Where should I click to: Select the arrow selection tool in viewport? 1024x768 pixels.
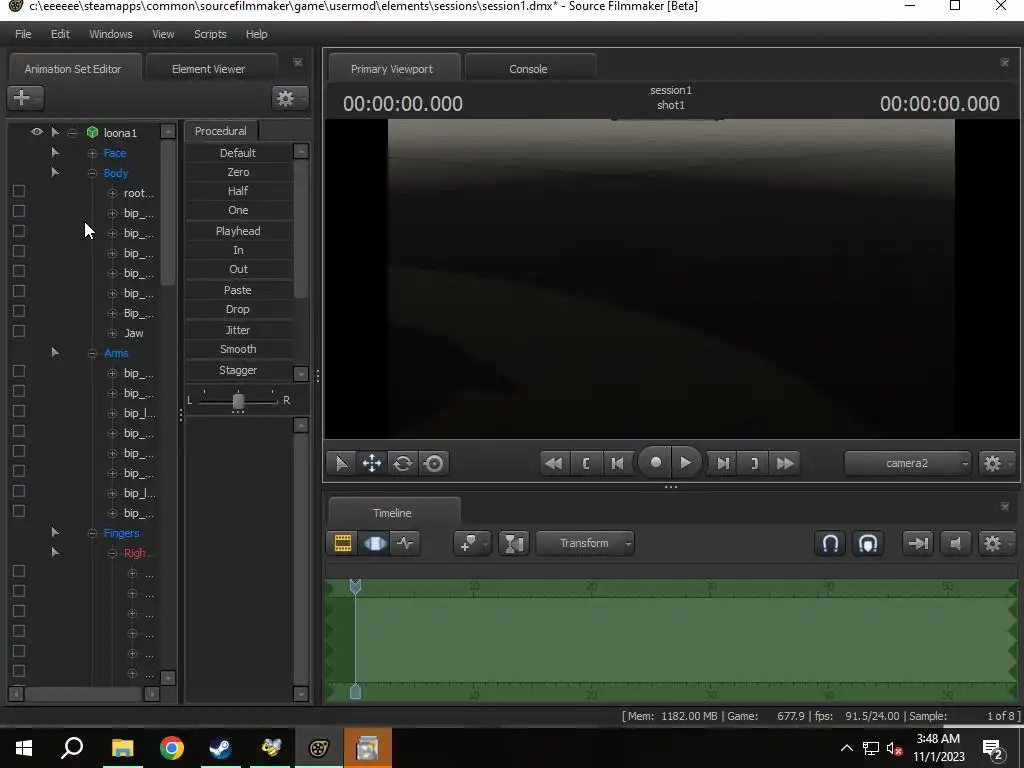(x=342, y=464)
